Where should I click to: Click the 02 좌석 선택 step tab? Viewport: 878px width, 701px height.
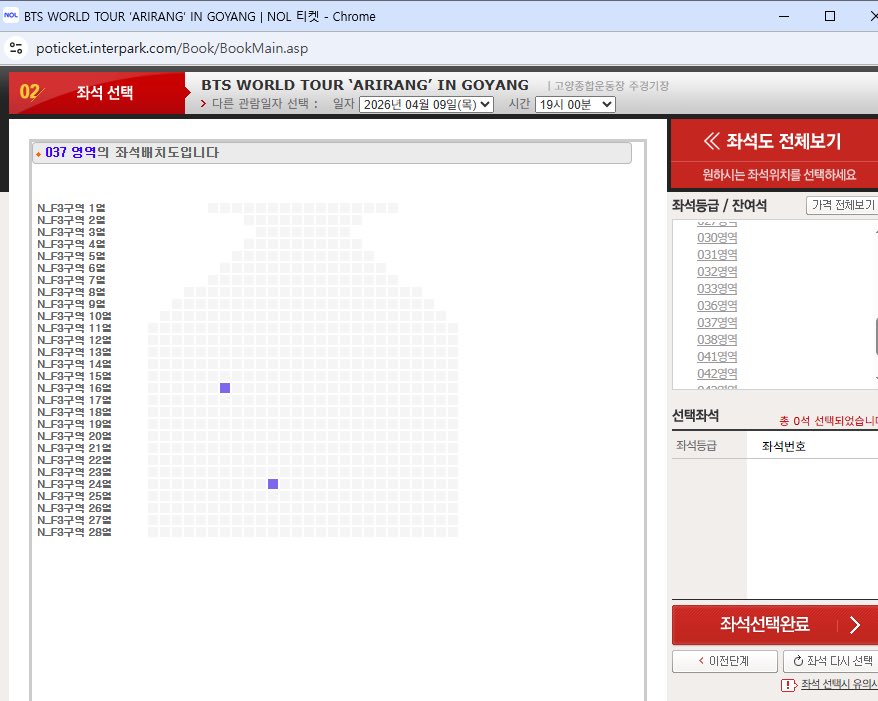click(96, 93)
